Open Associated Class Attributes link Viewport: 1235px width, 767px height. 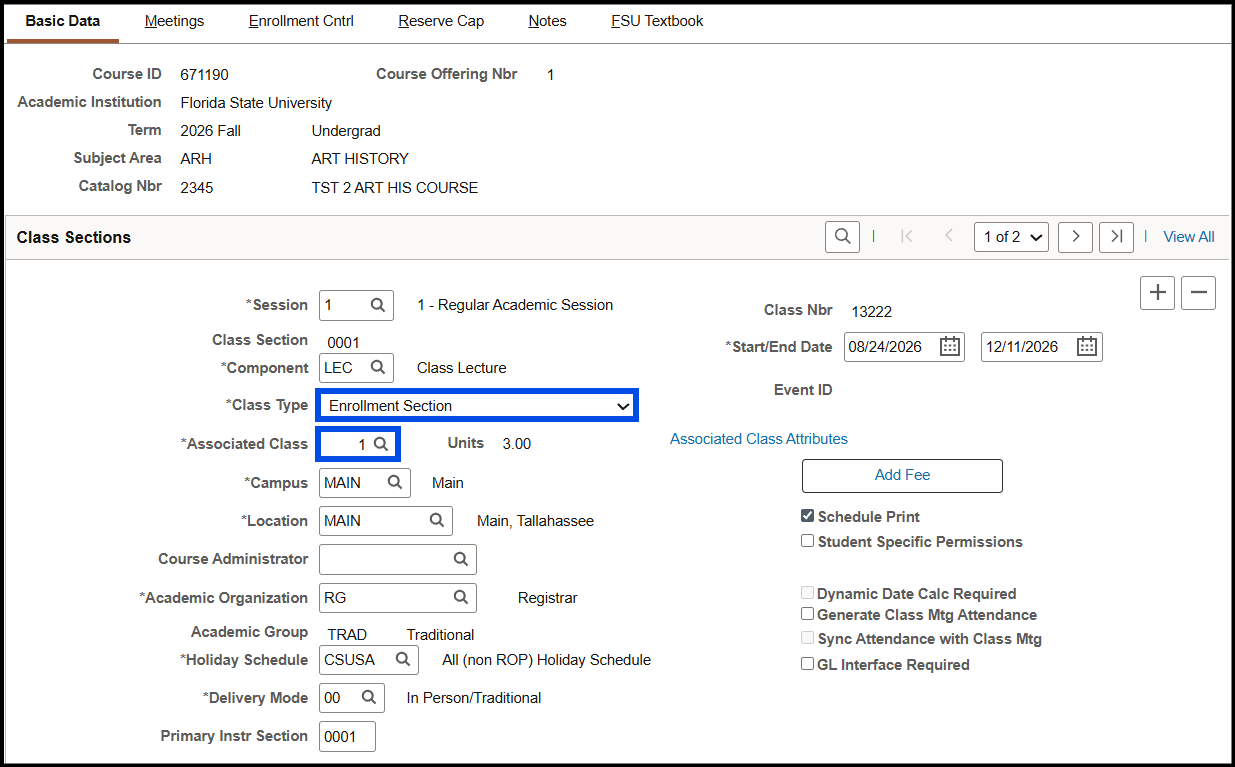(x=759, y=439)
